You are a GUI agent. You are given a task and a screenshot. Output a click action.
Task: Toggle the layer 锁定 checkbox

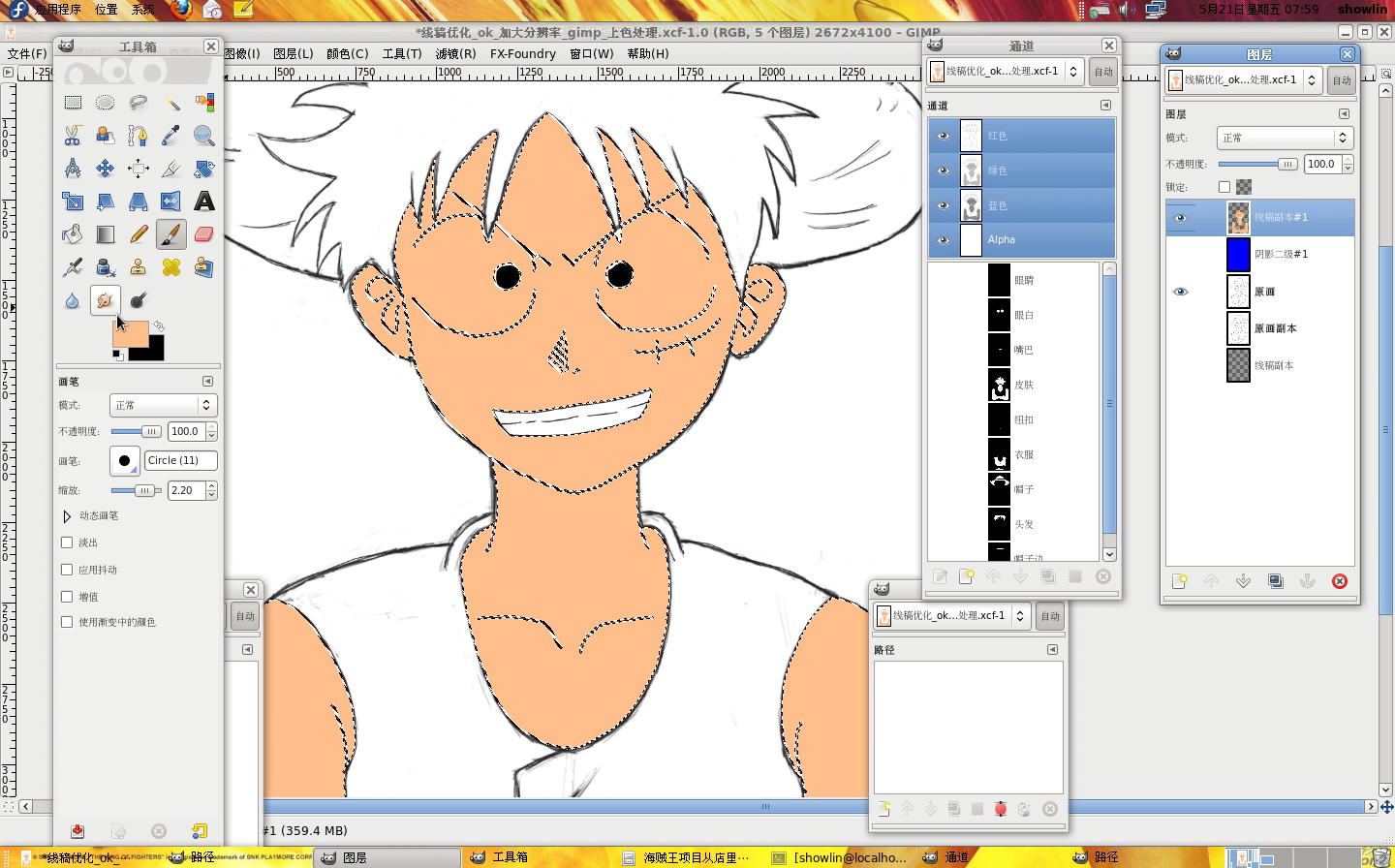(x=1224, y=187)
